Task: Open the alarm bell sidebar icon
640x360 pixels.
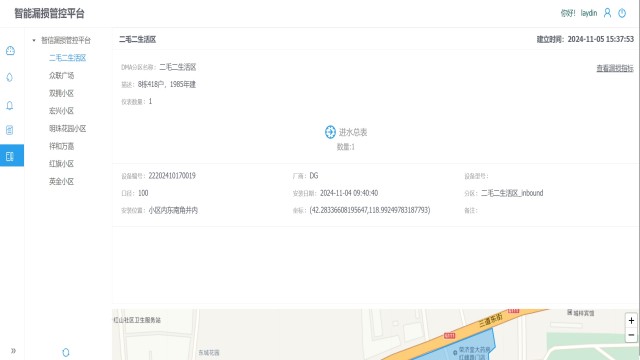Action: pos(10,106)
